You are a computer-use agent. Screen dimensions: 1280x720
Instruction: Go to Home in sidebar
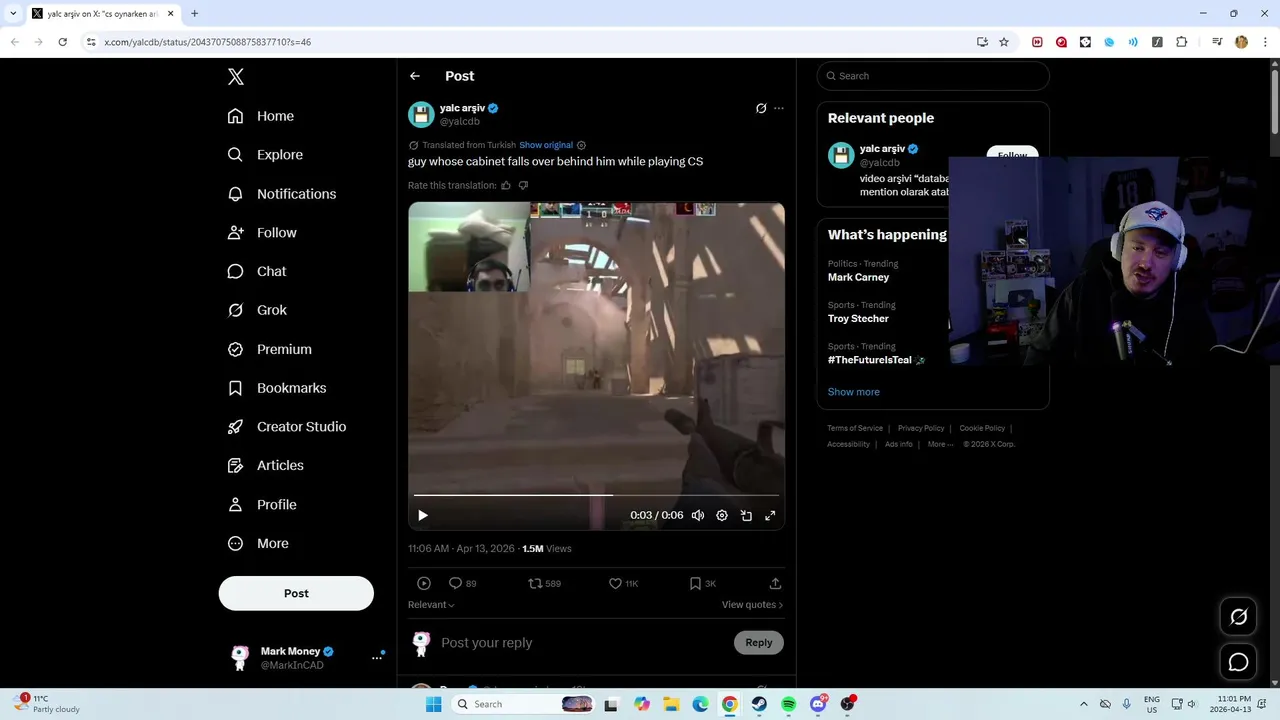261,116
